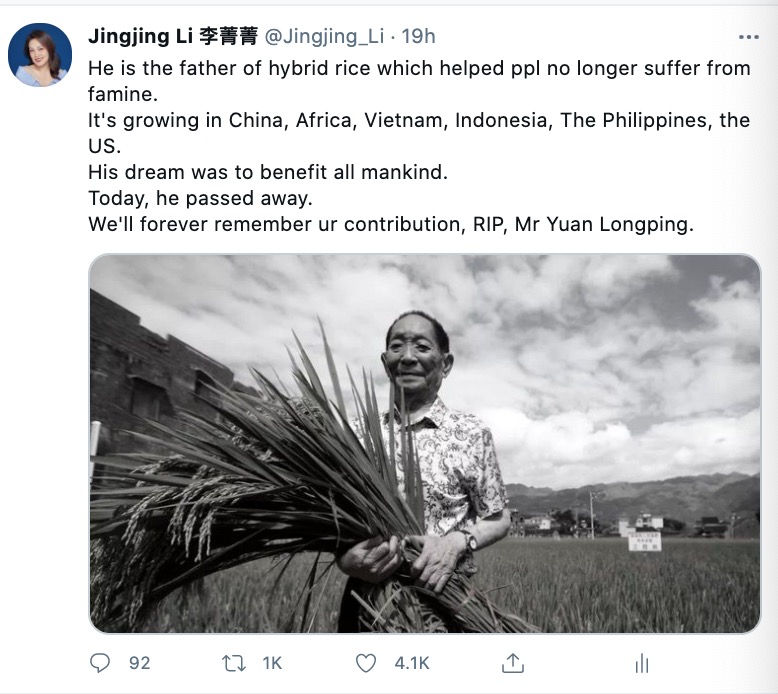Click the display name Jingjing Li 李菁菁
This screenshot has height=694, width=778.
click(173, 36)
